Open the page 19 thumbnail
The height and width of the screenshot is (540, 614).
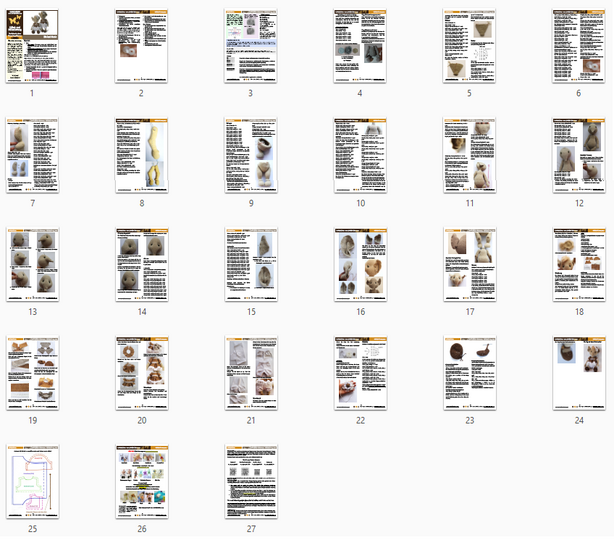click(x=32, y=372)
